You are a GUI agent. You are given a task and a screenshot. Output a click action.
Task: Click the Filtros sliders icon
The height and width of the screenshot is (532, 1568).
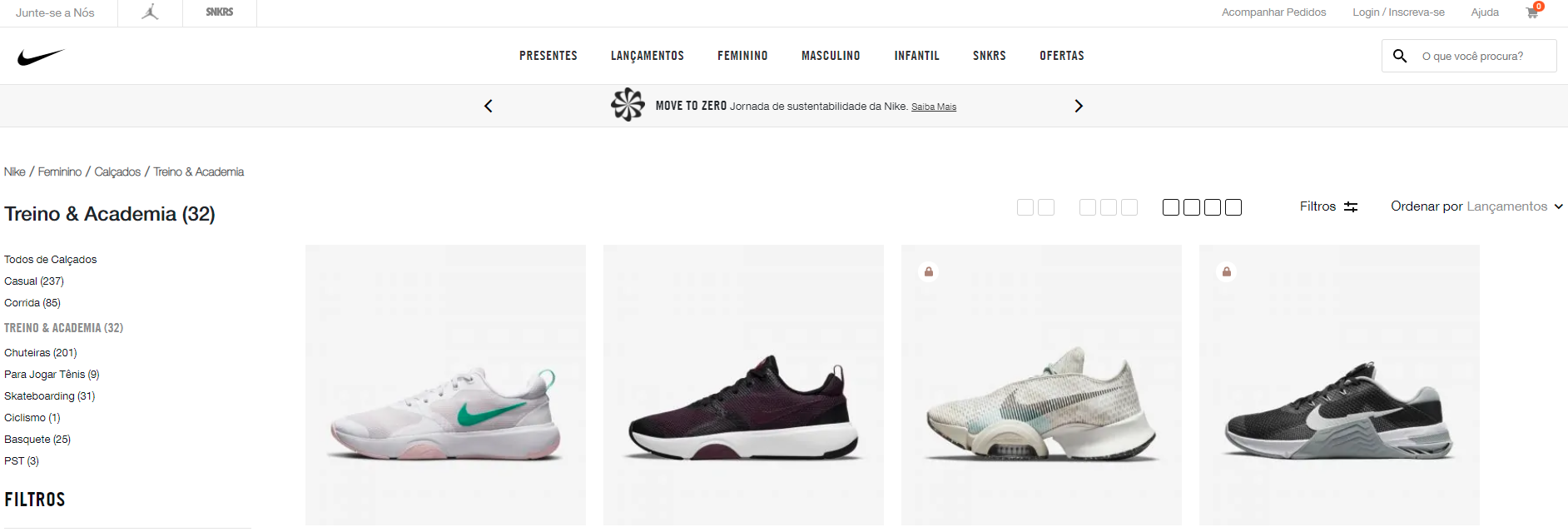(x=1351, y=206)
